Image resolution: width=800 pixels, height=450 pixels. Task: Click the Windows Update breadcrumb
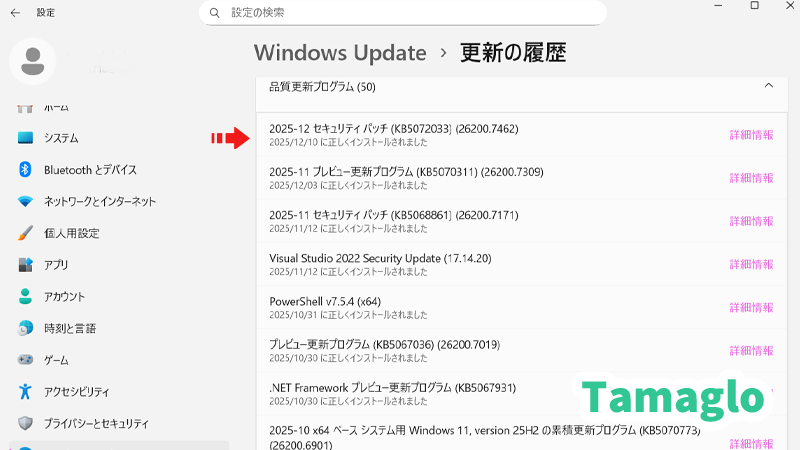[339, 53]
